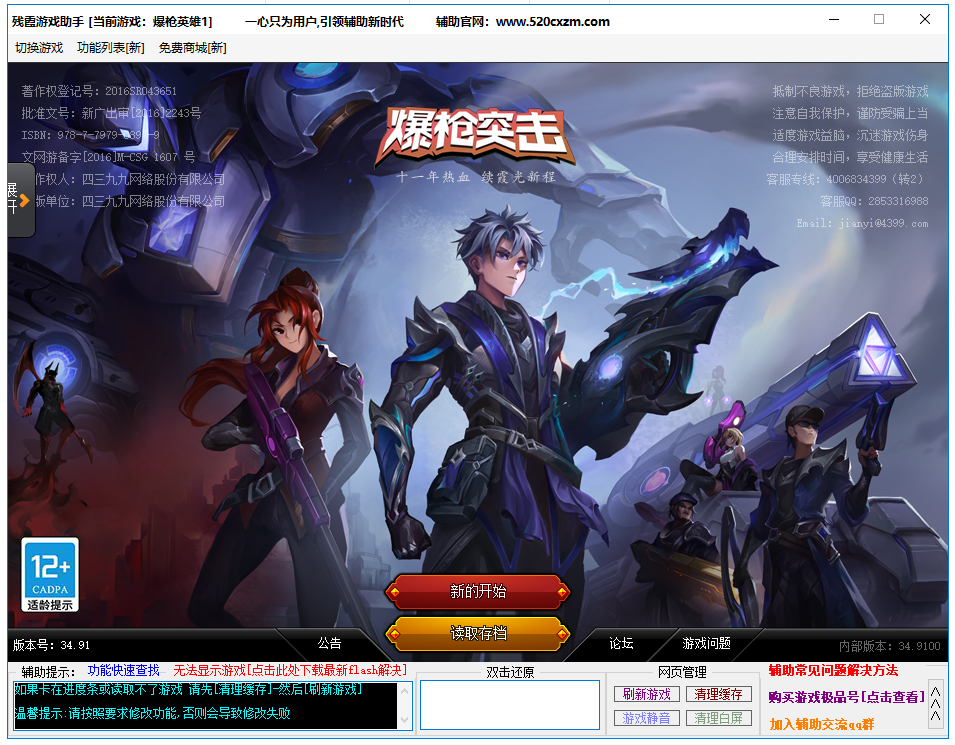The height and width of the screenshot is (745, 955).
Task: Click inside the 双击还原 input box
Action: (x=511, y=703)
